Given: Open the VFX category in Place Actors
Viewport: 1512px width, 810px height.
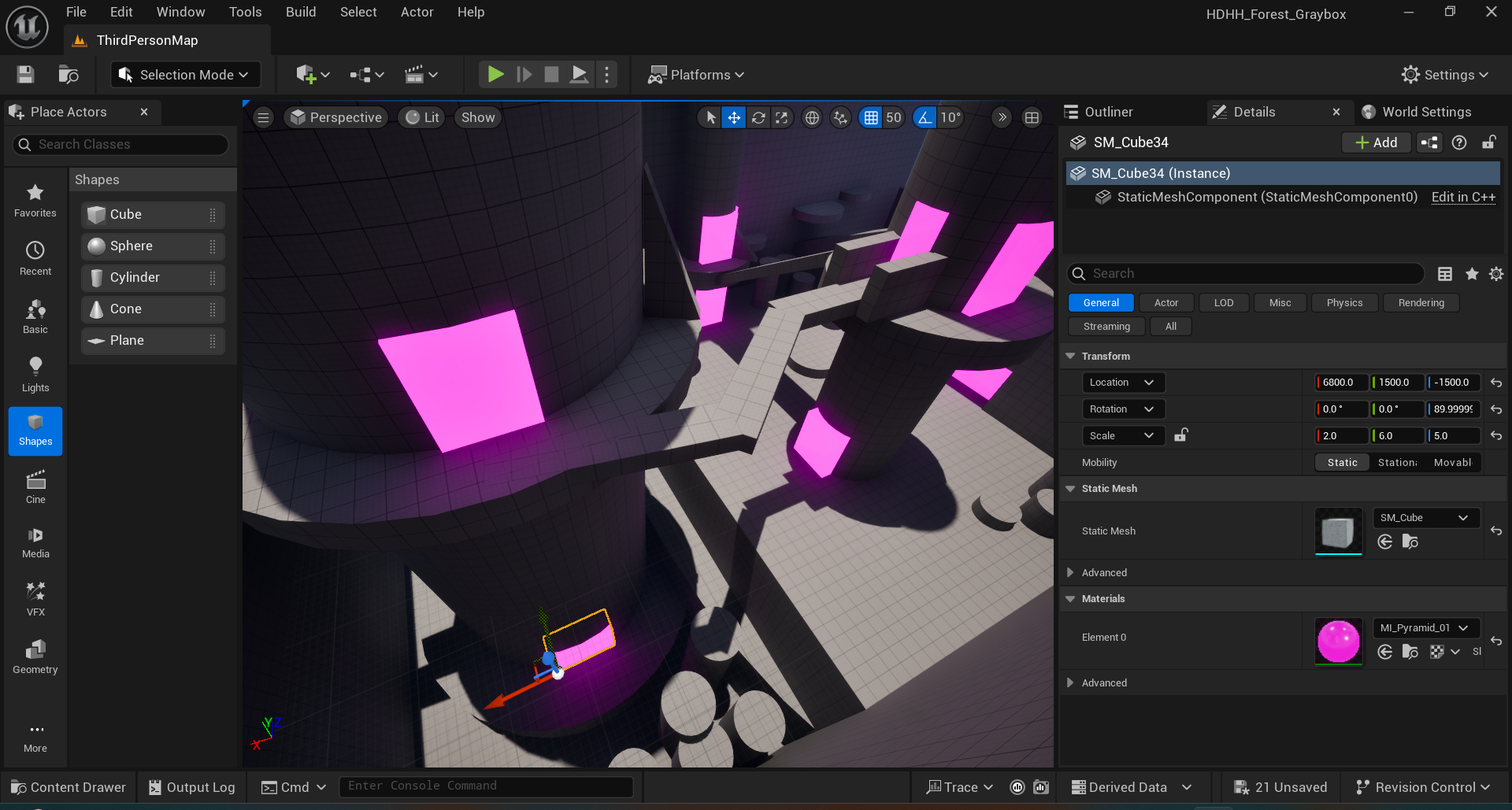Looking at the screenshot, I should tap(35, 599).
